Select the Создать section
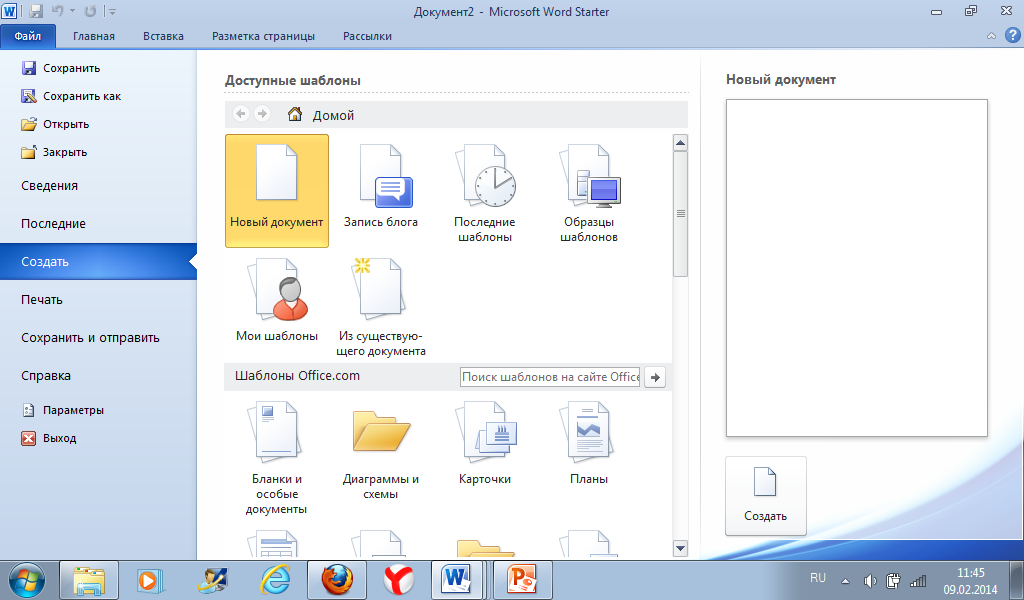The width and height of the screenshot is (1024, 600). (98, 261)
